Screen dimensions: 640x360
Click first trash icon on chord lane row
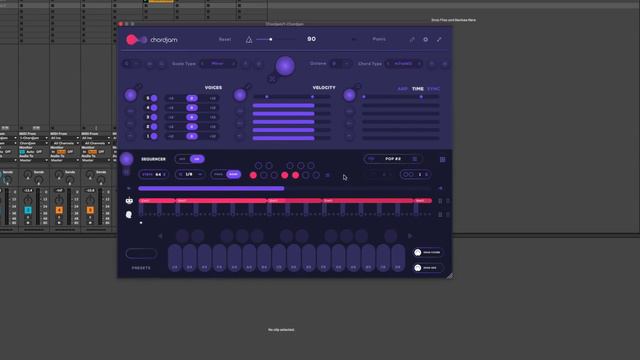point(440,201)
